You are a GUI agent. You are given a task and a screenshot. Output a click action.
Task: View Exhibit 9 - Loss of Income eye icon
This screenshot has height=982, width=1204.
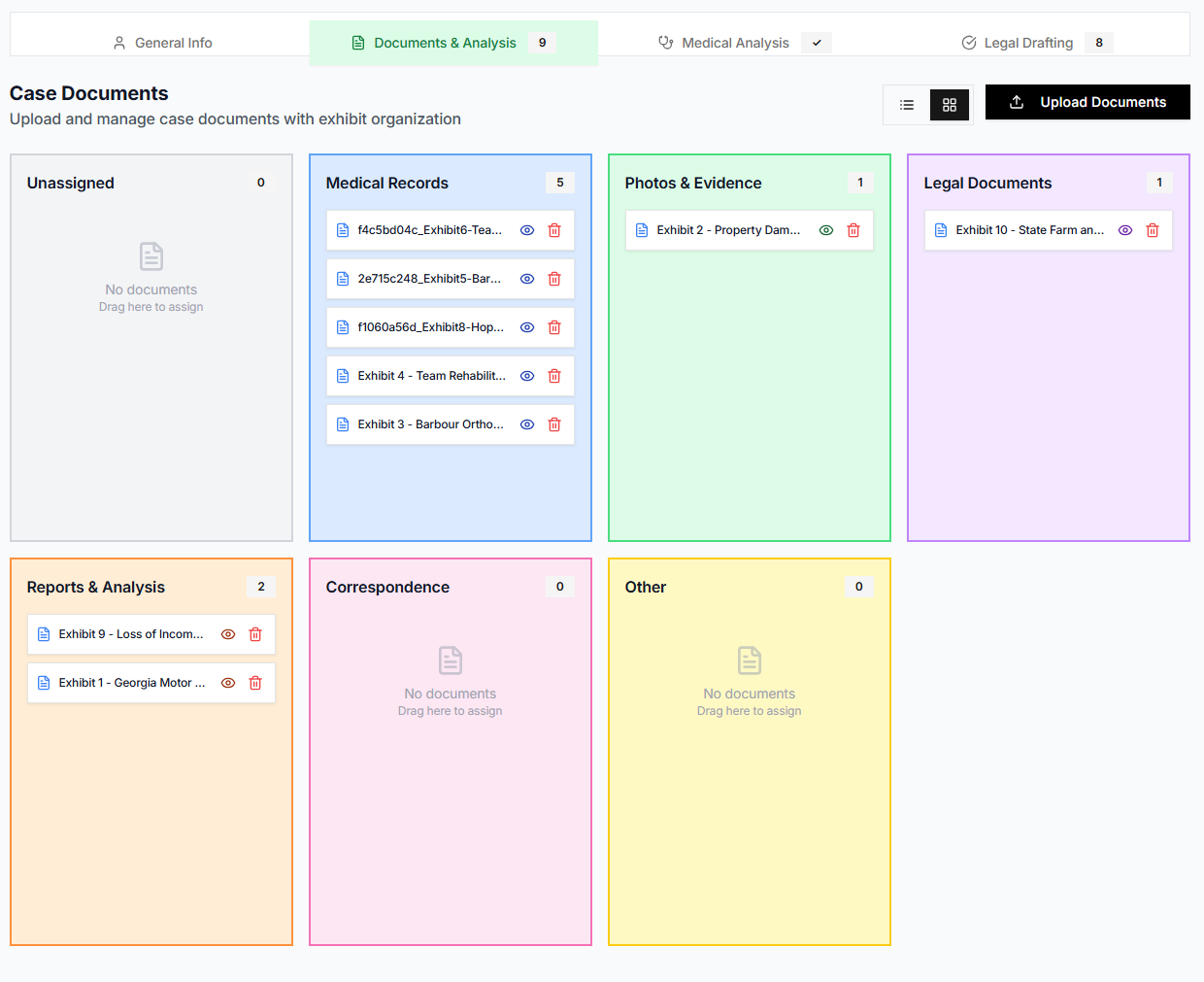[228, 634]
